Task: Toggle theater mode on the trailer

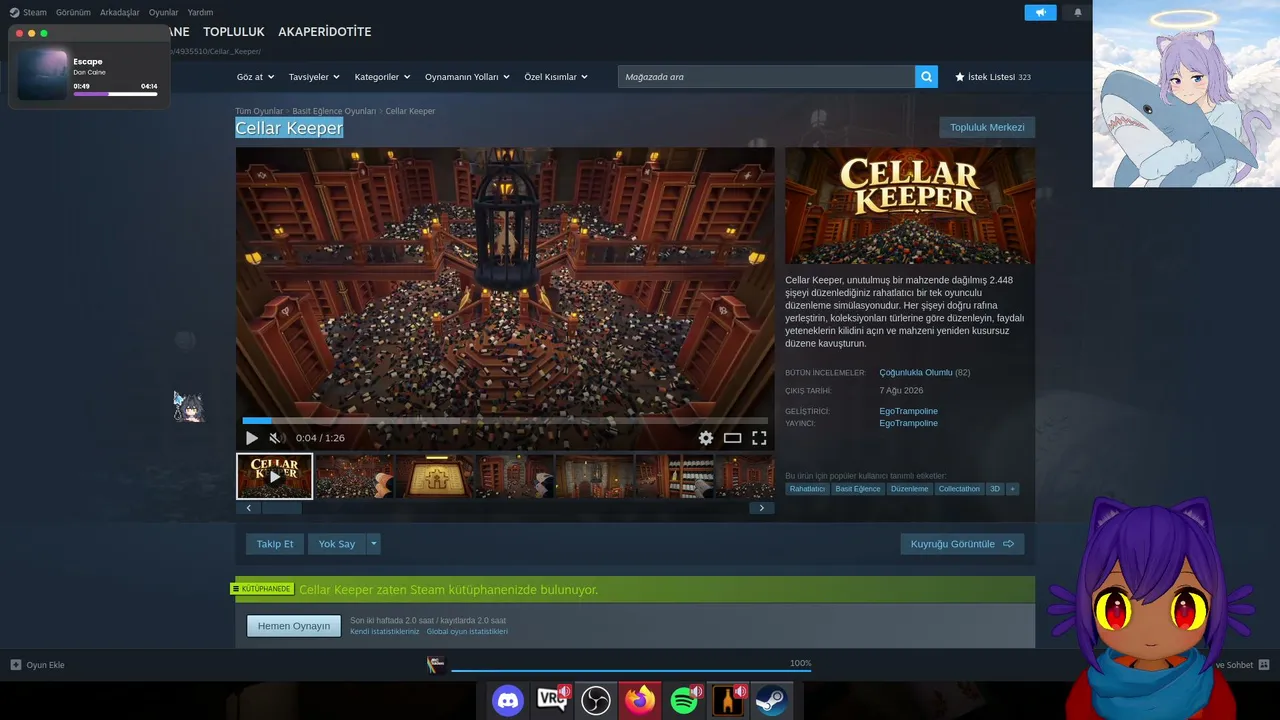Action: pos(733,438)
